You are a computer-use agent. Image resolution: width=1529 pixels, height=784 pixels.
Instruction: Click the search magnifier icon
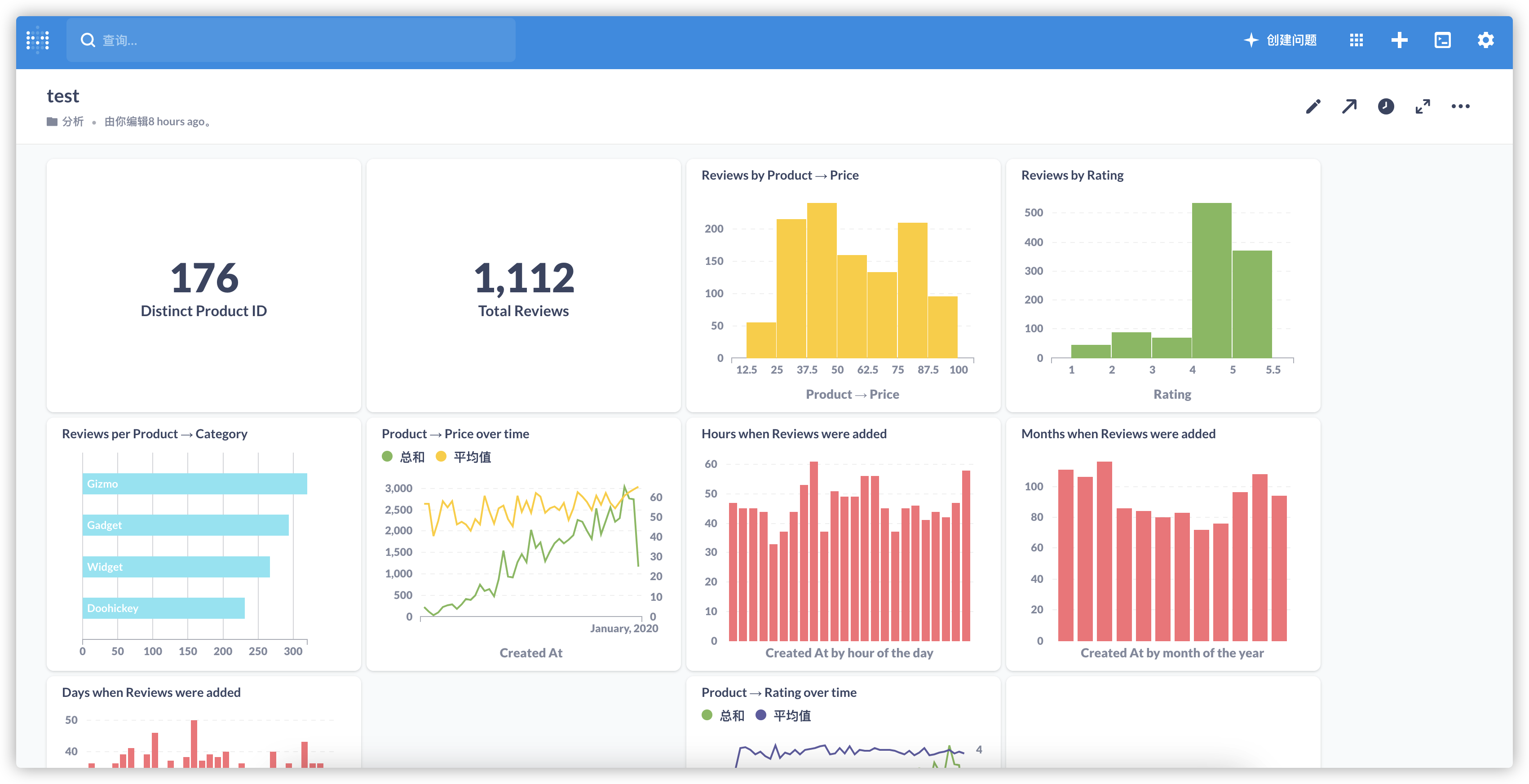88,40
